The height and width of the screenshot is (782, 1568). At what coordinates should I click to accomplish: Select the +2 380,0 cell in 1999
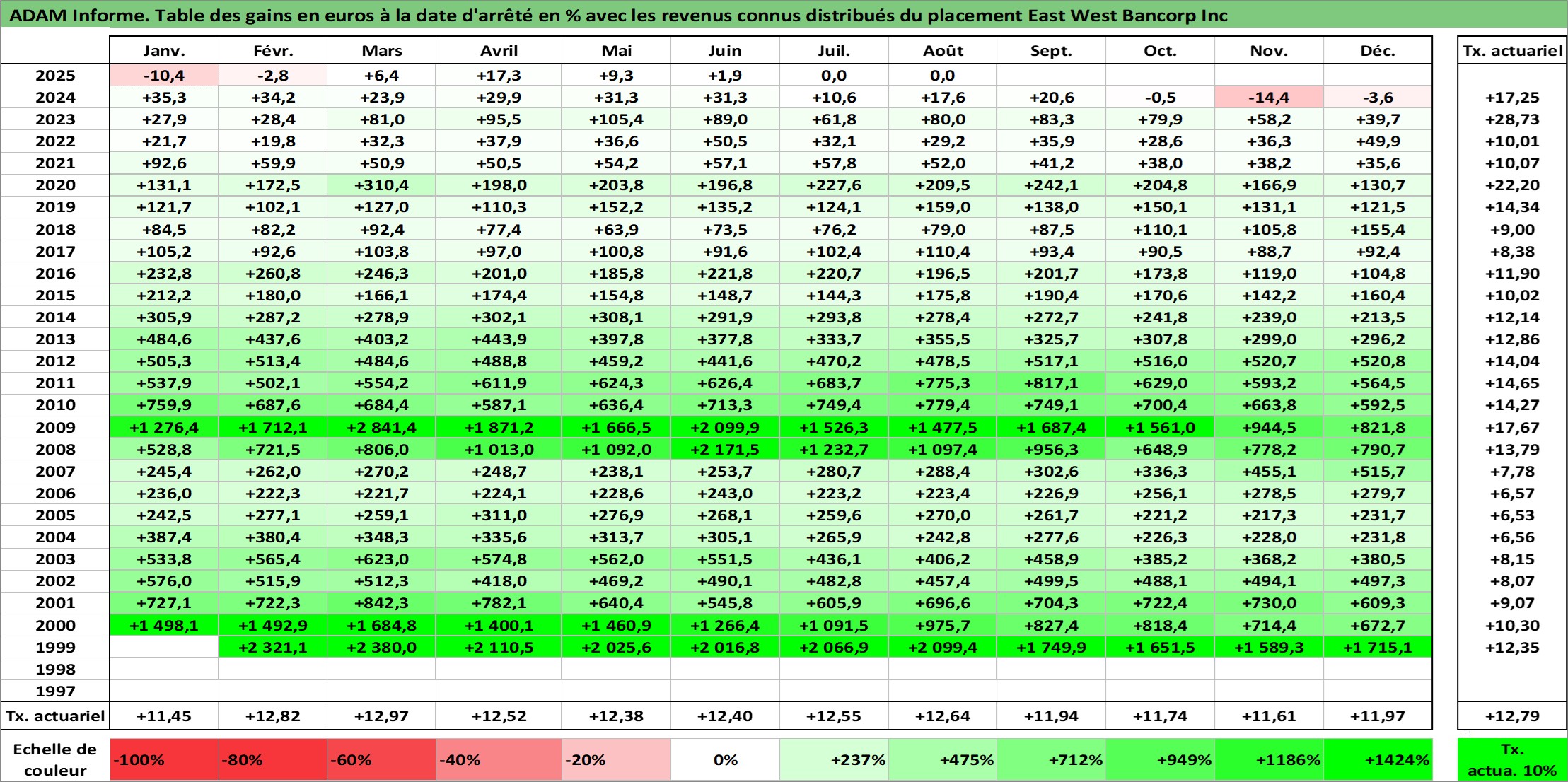(382, 648)
